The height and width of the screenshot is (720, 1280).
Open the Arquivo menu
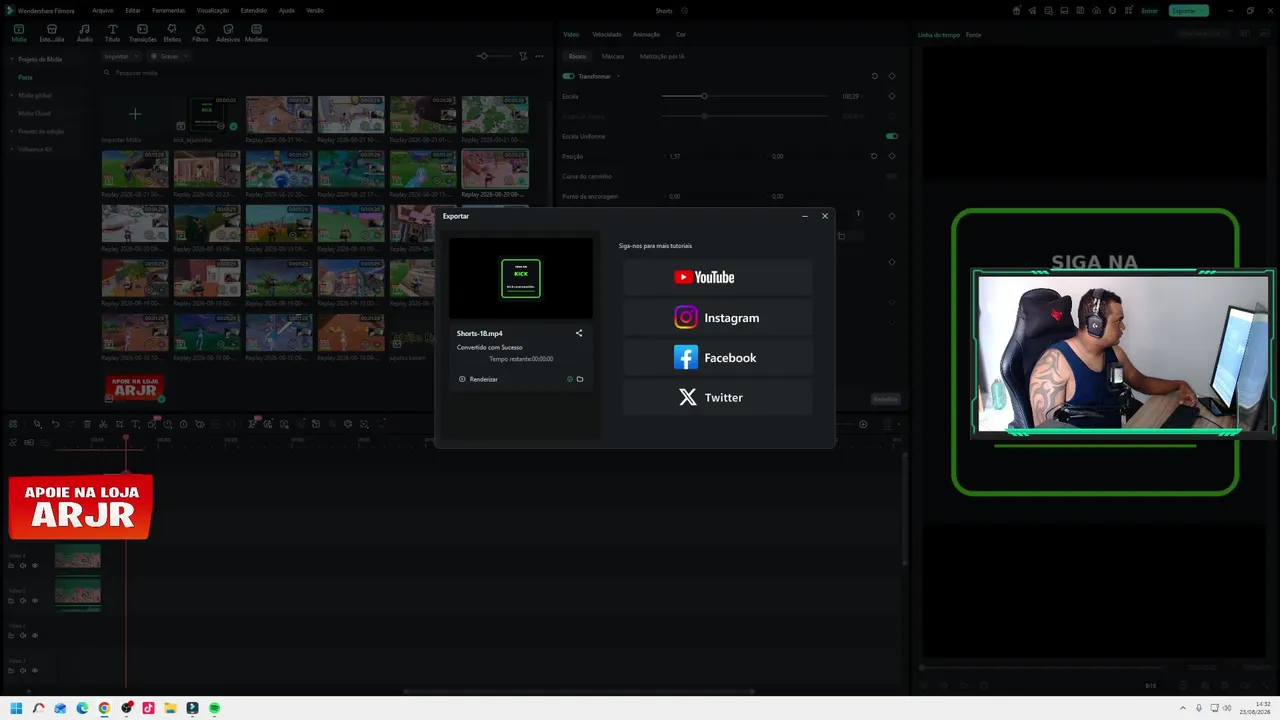[x=102, y=10]
